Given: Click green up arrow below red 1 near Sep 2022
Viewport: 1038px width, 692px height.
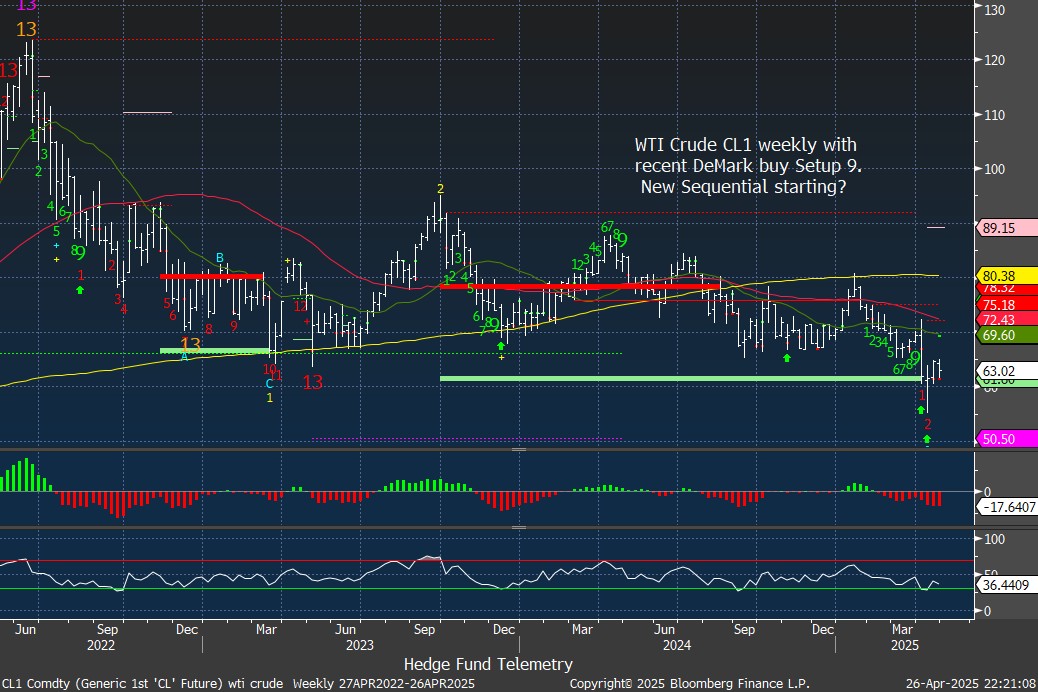Looking at the screenshot, I should pos(80,289).
